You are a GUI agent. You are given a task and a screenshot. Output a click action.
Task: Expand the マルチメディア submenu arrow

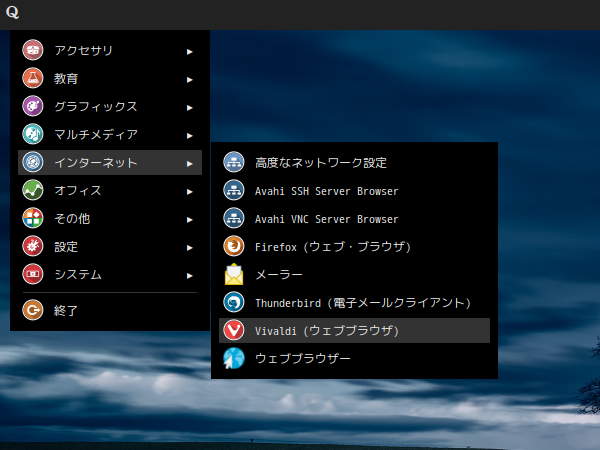click(x=189, y=135)
